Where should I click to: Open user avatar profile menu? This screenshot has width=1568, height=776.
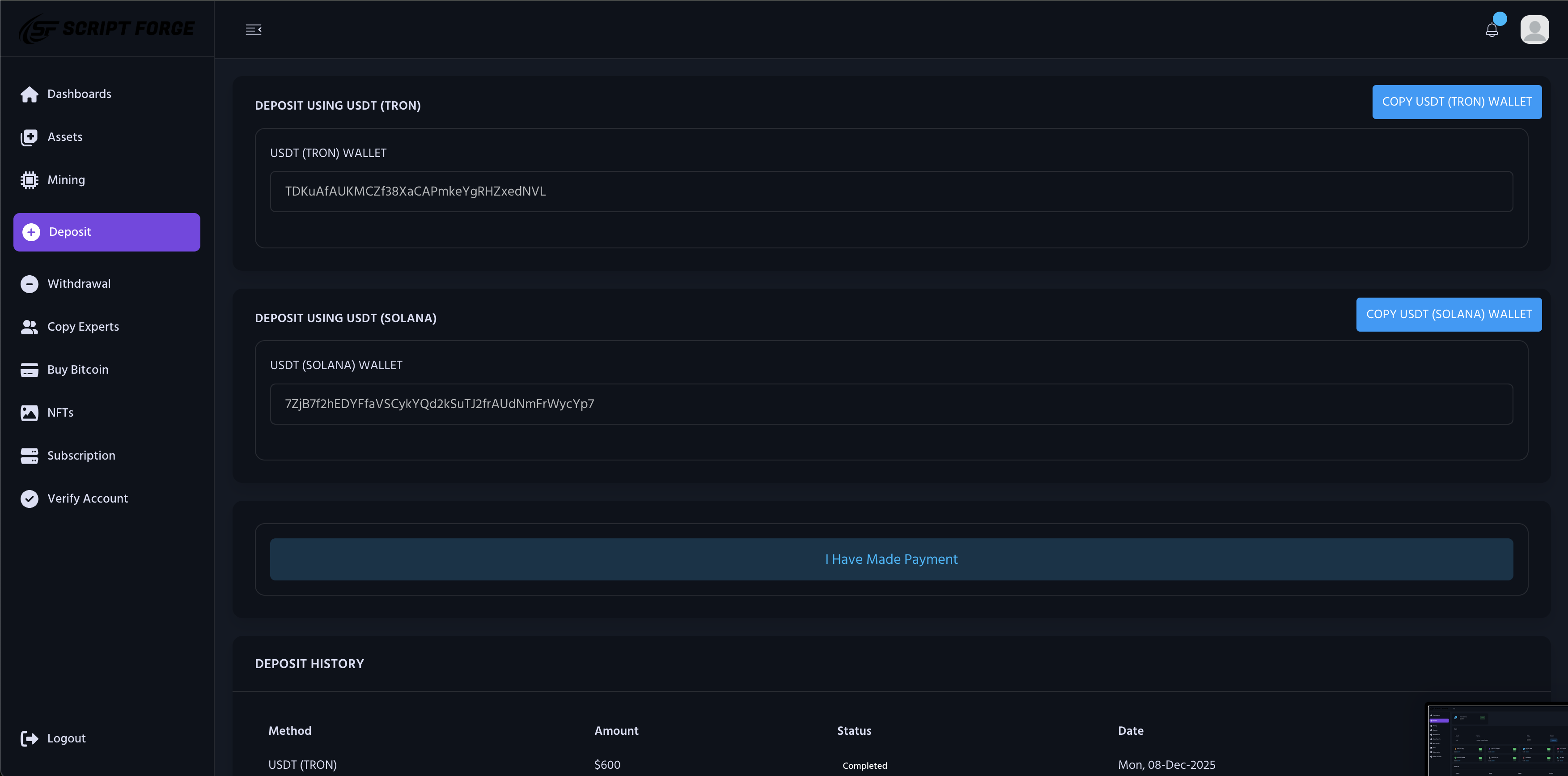(x=1534, y=29)
